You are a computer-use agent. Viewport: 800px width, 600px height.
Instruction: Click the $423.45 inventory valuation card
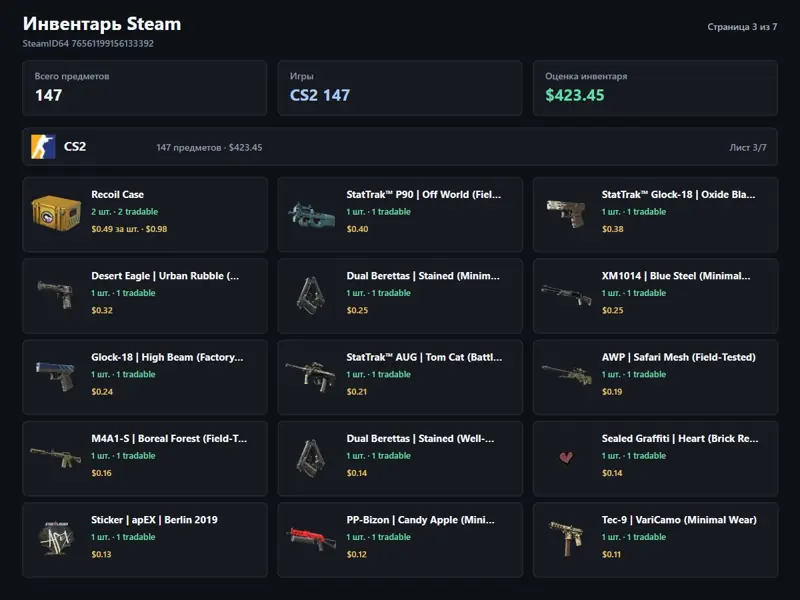(x=655, y=88)
